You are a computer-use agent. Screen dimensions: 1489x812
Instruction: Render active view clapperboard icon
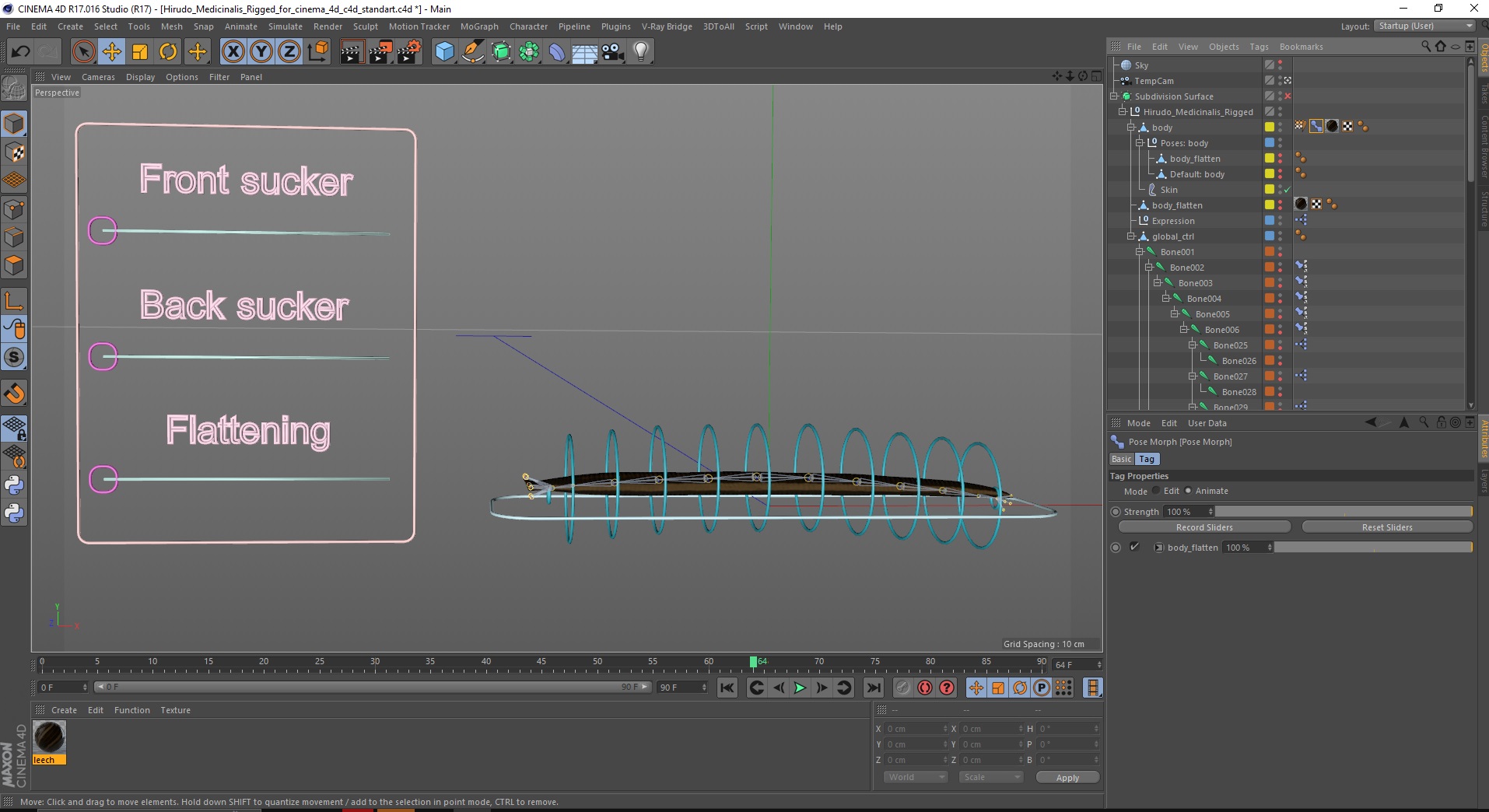coord(352,52)
